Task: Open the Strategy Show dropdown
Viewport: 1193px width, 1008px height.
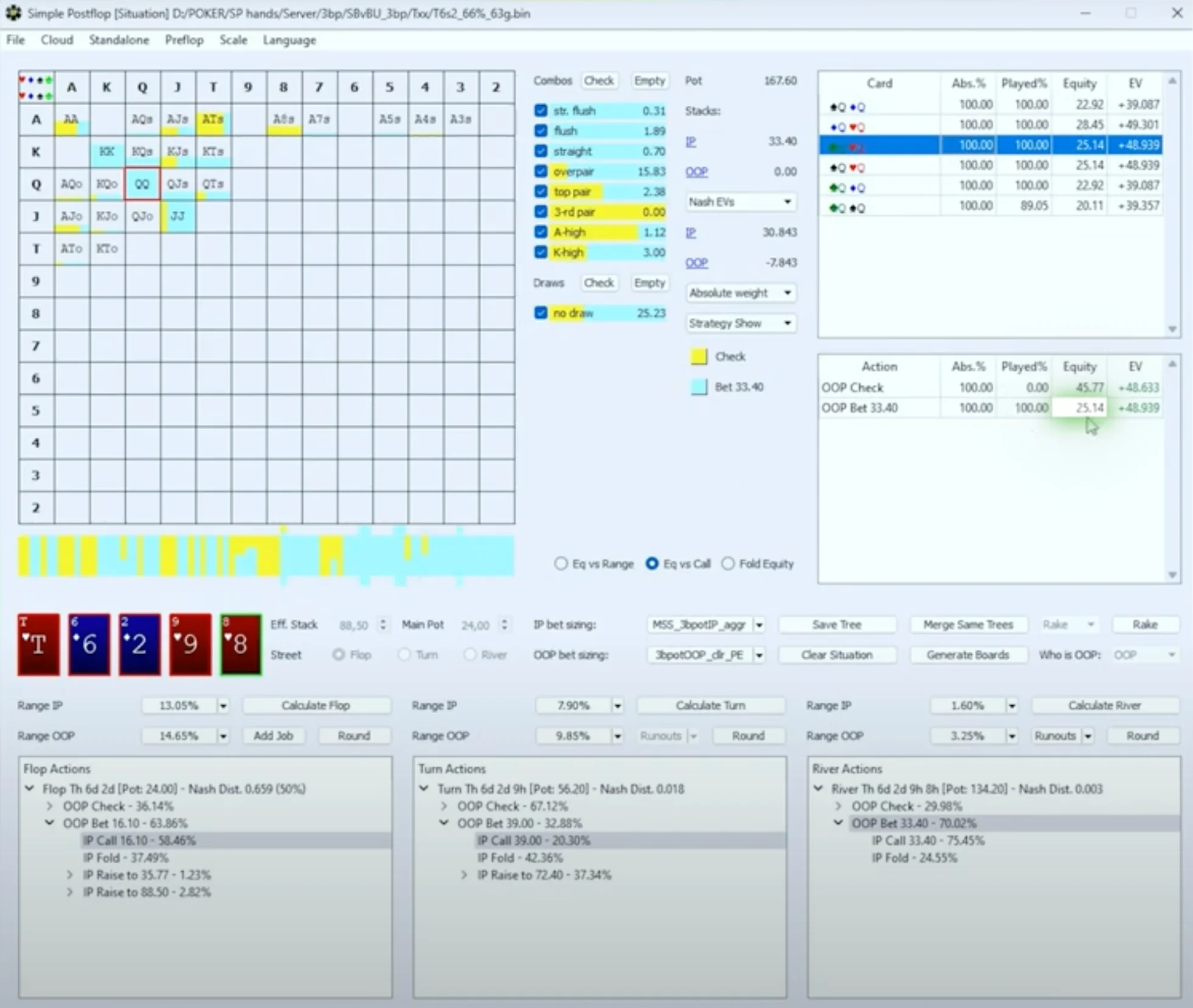Action: coord(739,323)
